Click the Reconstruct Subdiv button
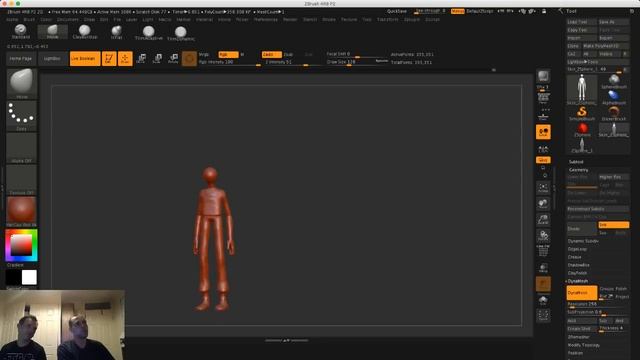This screenshot has height=360, width=640. click(598, 209)
